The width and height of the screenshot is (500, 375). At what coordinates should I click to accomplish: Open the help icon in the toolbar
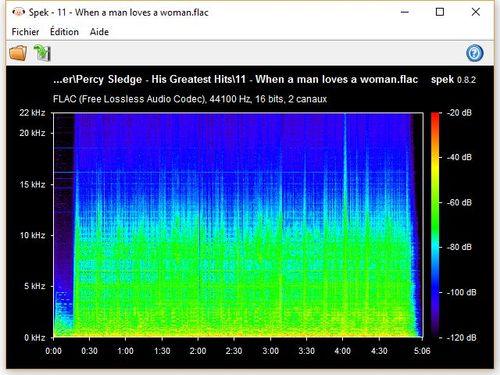click(x=475, y=53)
